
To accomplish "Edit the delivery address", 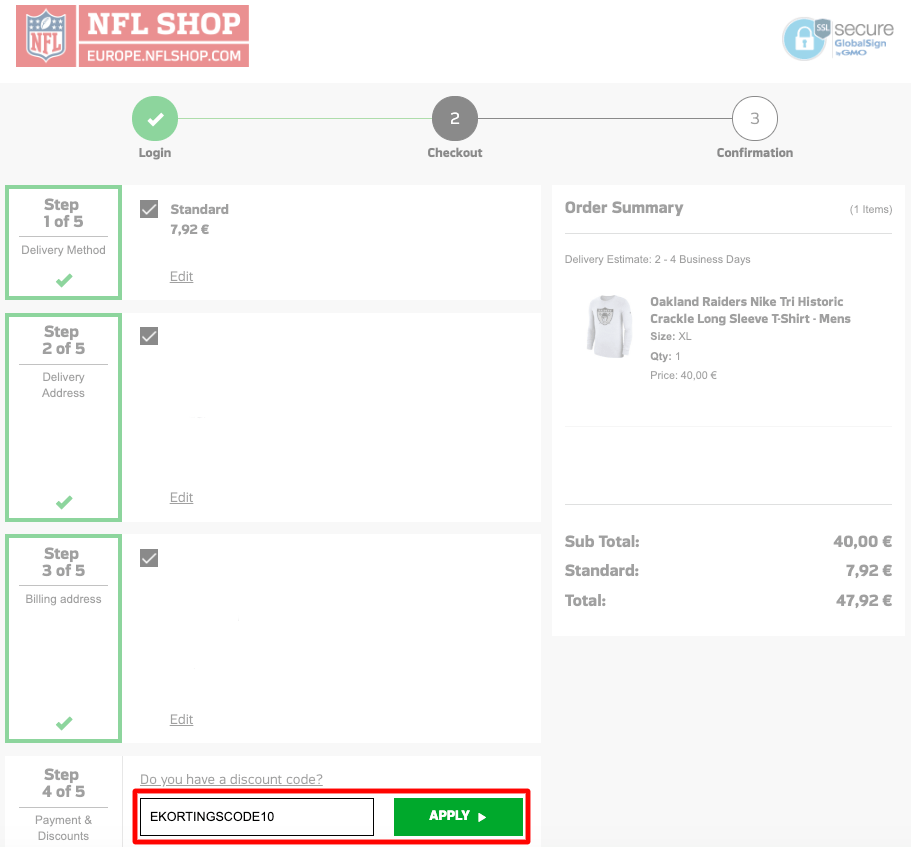I will 181,497.
